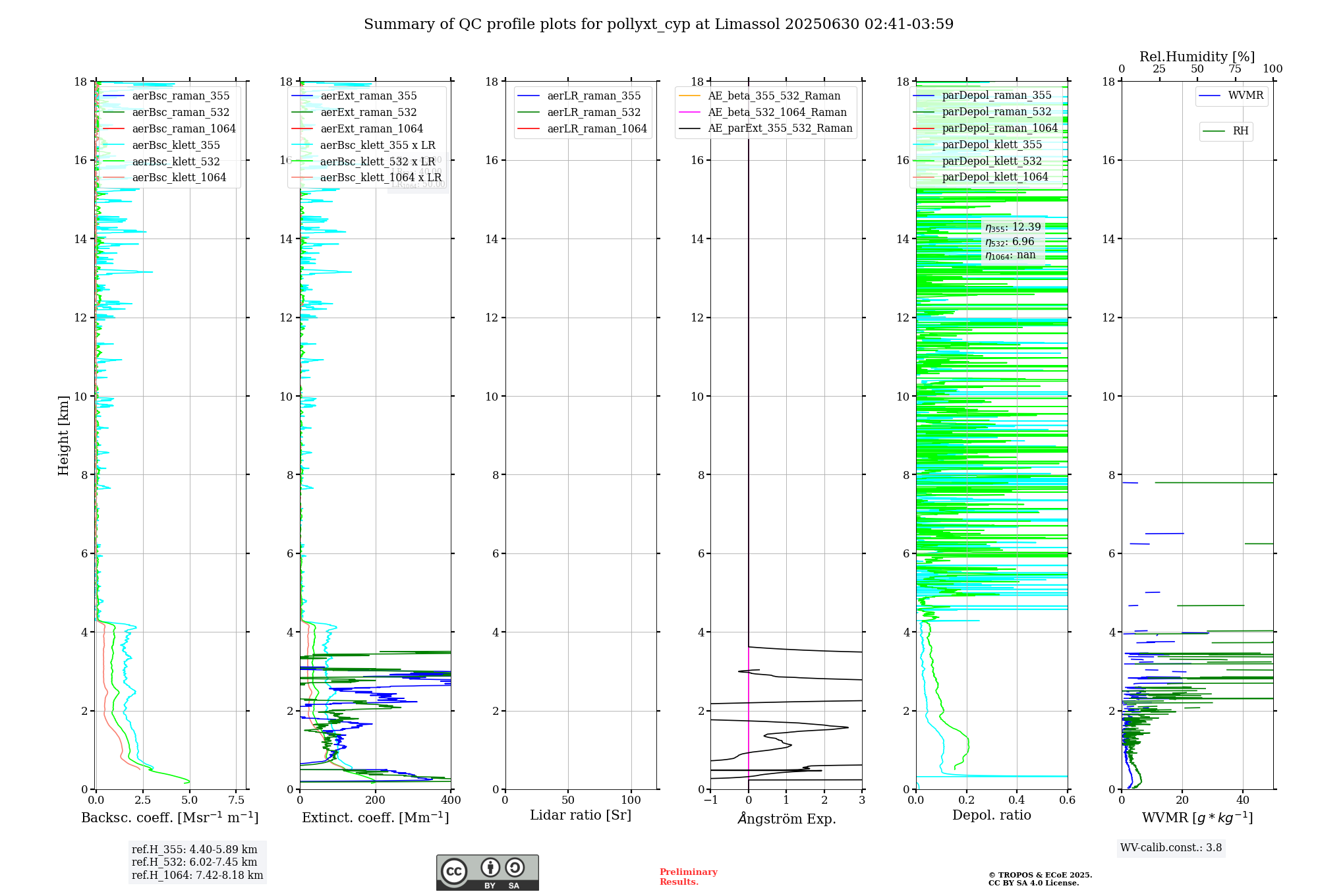Click the Rel.Humidity [%] top axis label
Viewport: 1318px width, 896px height.
tap(1197, 57)
